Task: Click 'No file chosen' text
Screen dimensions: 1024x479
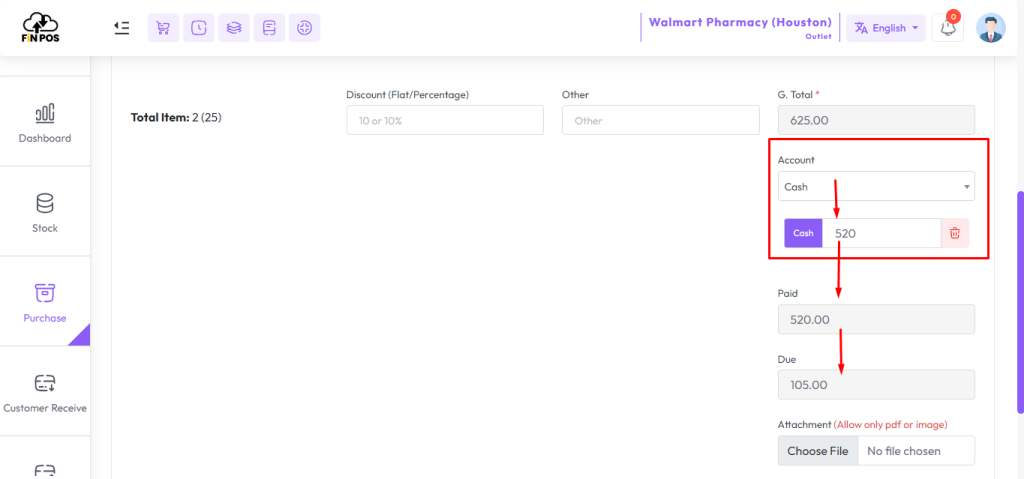Action: point(903,451)
